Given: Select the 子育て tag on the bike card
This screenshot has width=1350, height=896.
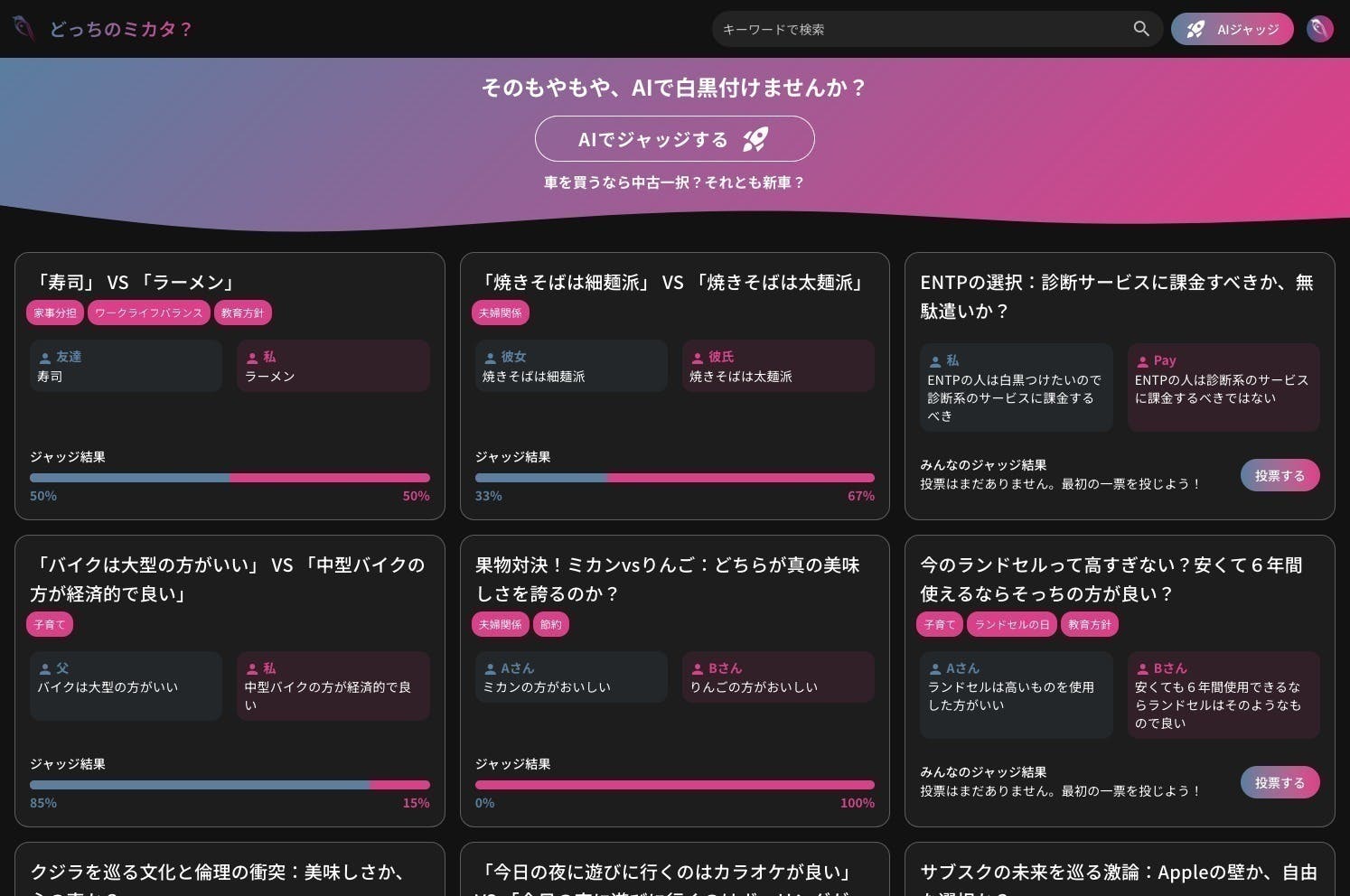Looking at the screenshot, I should pos(49,624).
